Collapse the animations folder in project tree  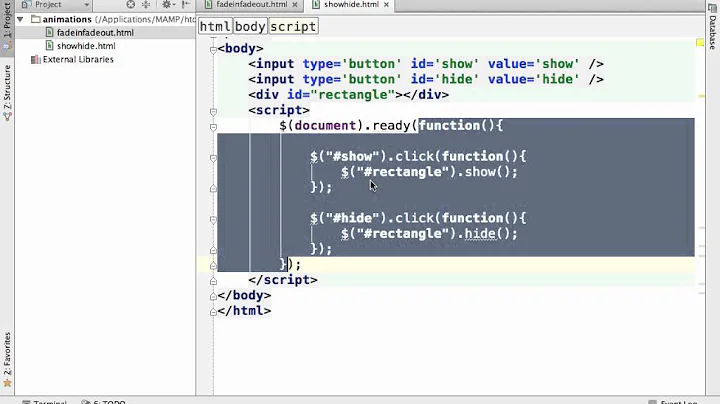click(20, 19)
